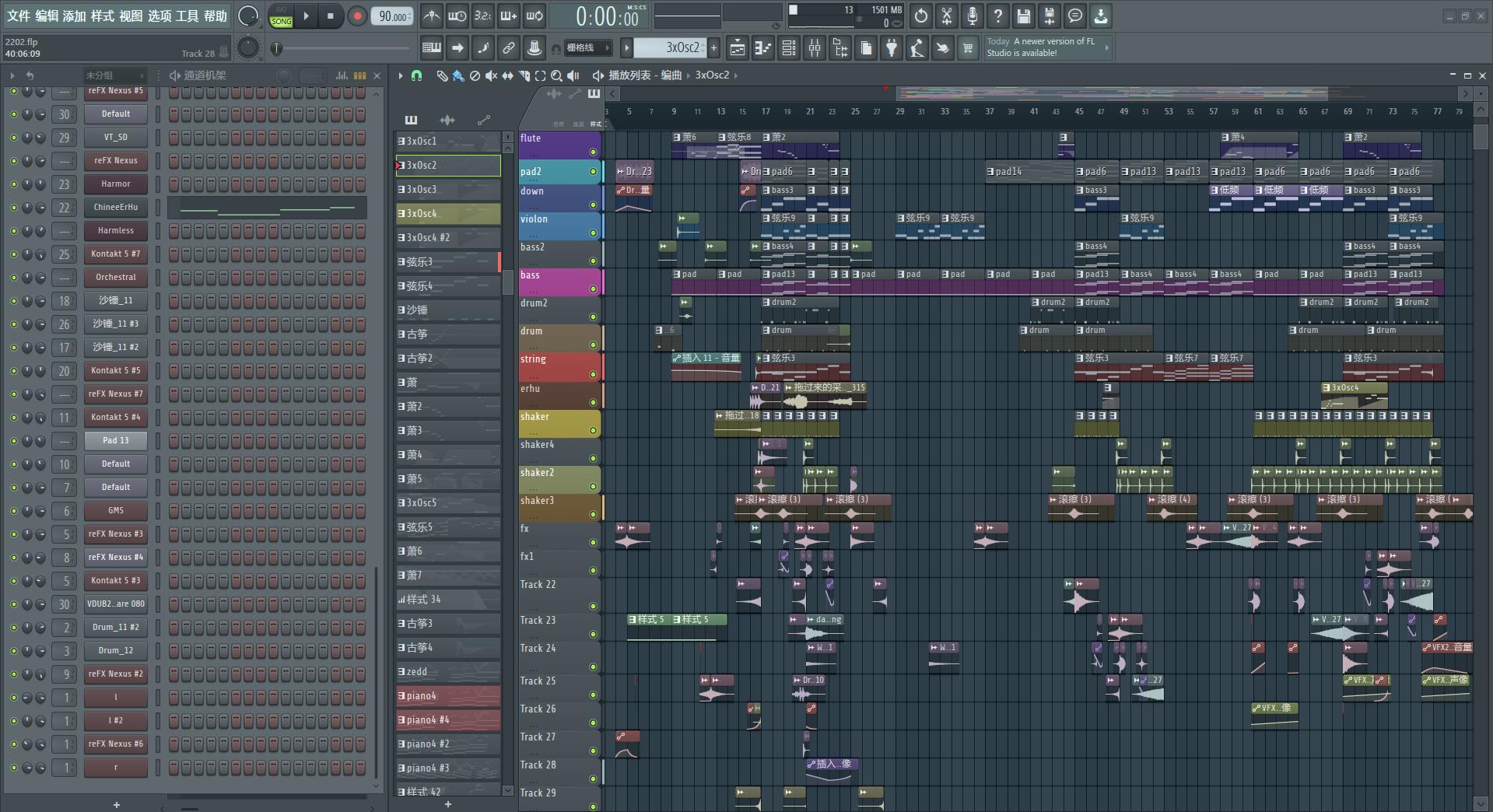Expand the playlist options menu arrow
This screenshot has width=1493, height=812.
point(401,75)
